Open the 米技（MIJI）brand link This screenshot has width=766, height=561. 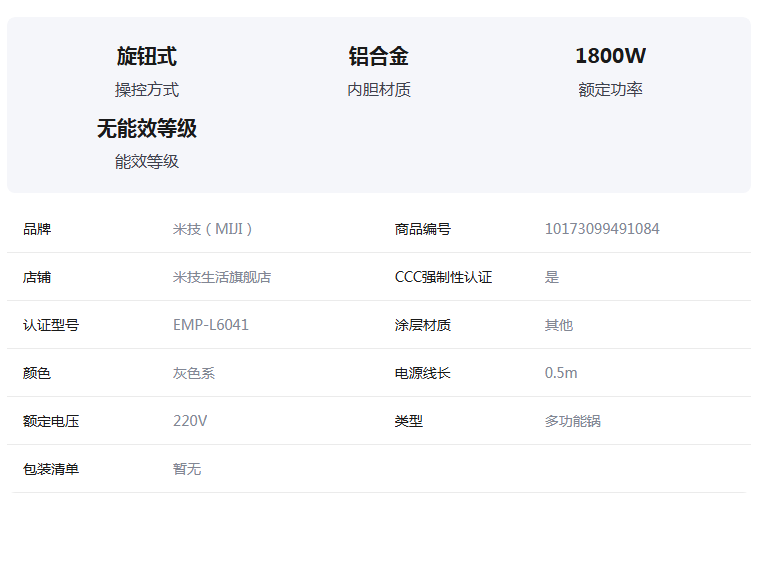pos(212,229)
